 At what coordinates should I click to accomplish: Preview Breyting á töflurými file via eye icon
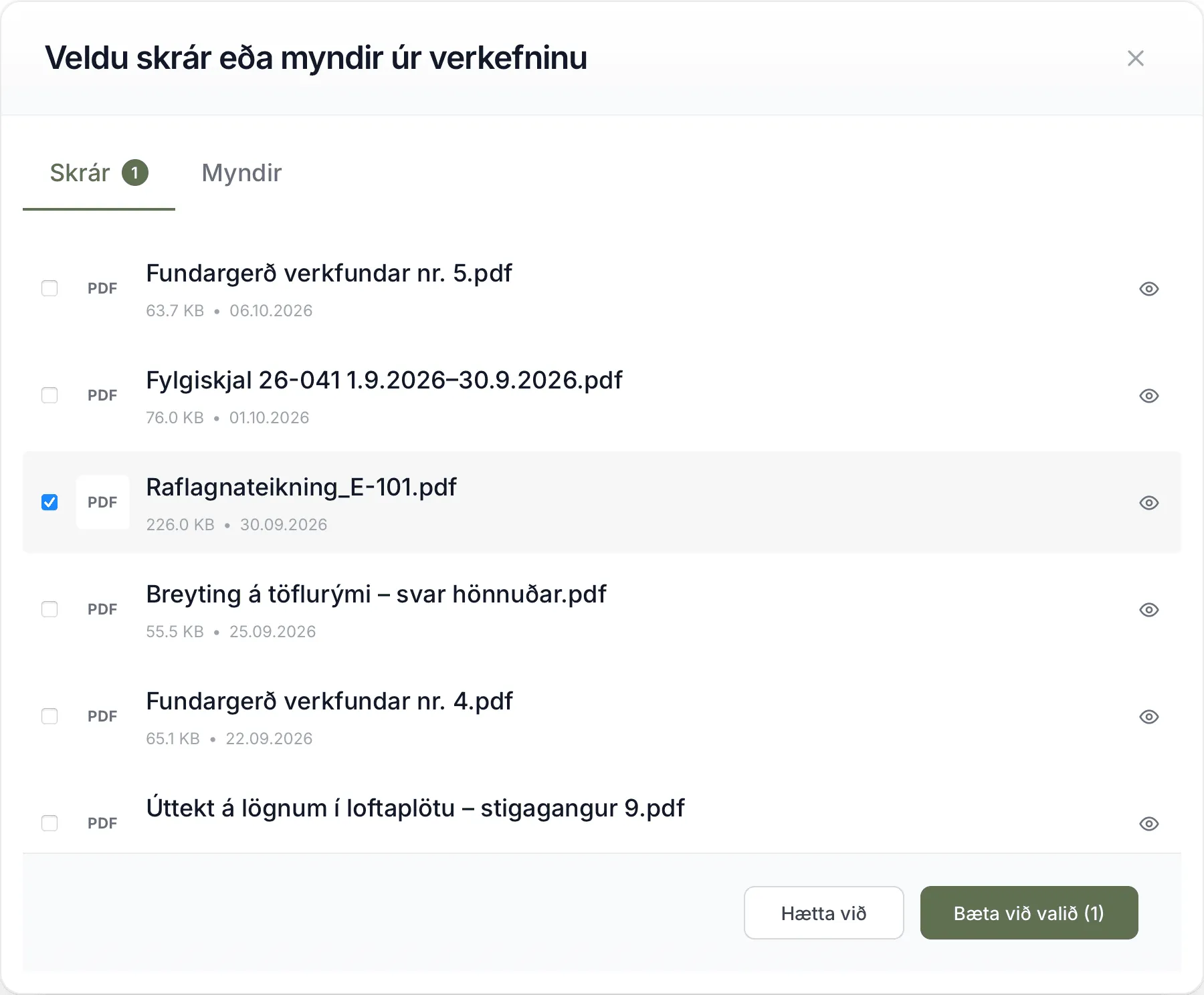click(x=1148, y=610)
